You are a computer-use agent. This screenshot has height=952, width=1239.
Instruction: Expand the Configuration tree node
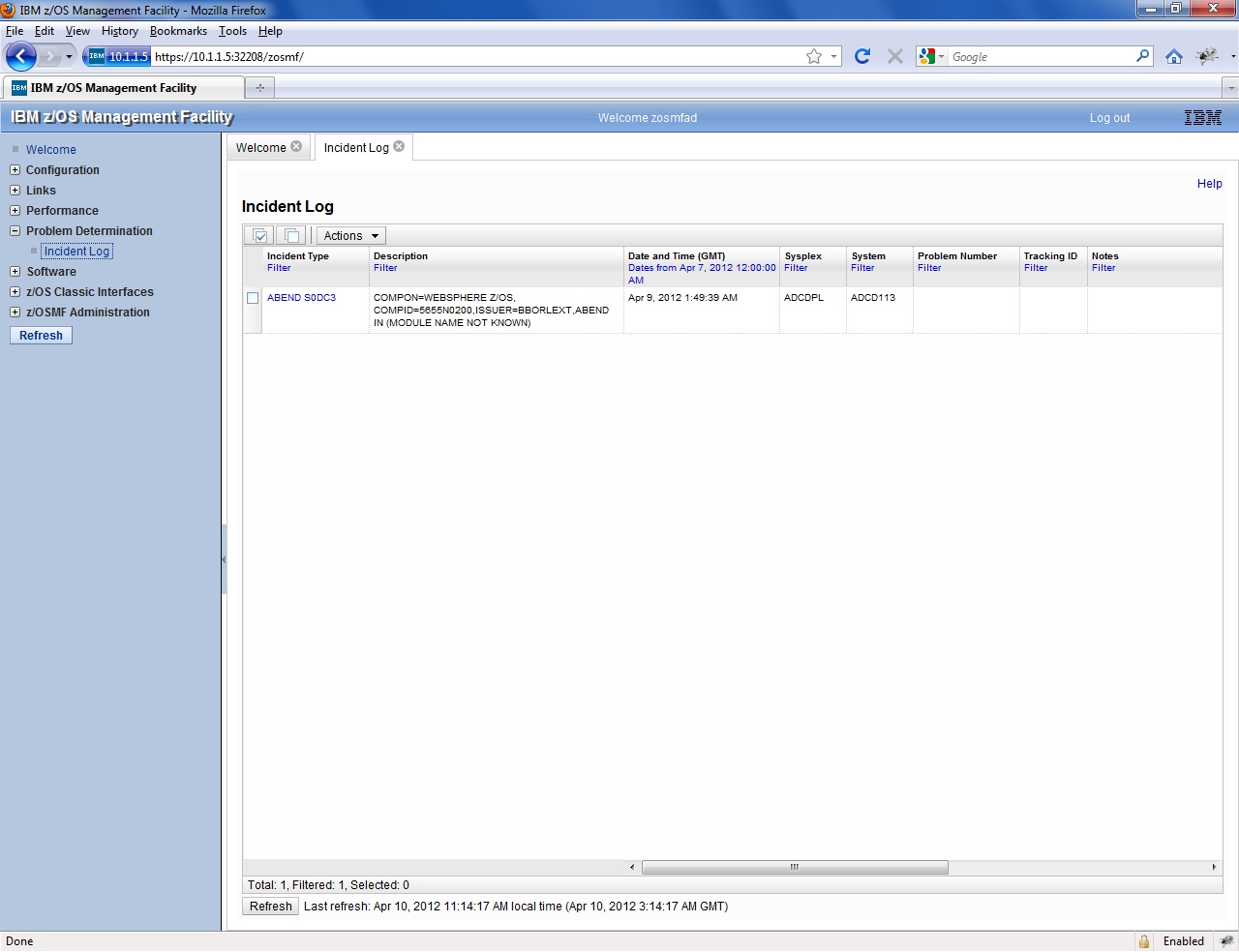tap(15, 170)
